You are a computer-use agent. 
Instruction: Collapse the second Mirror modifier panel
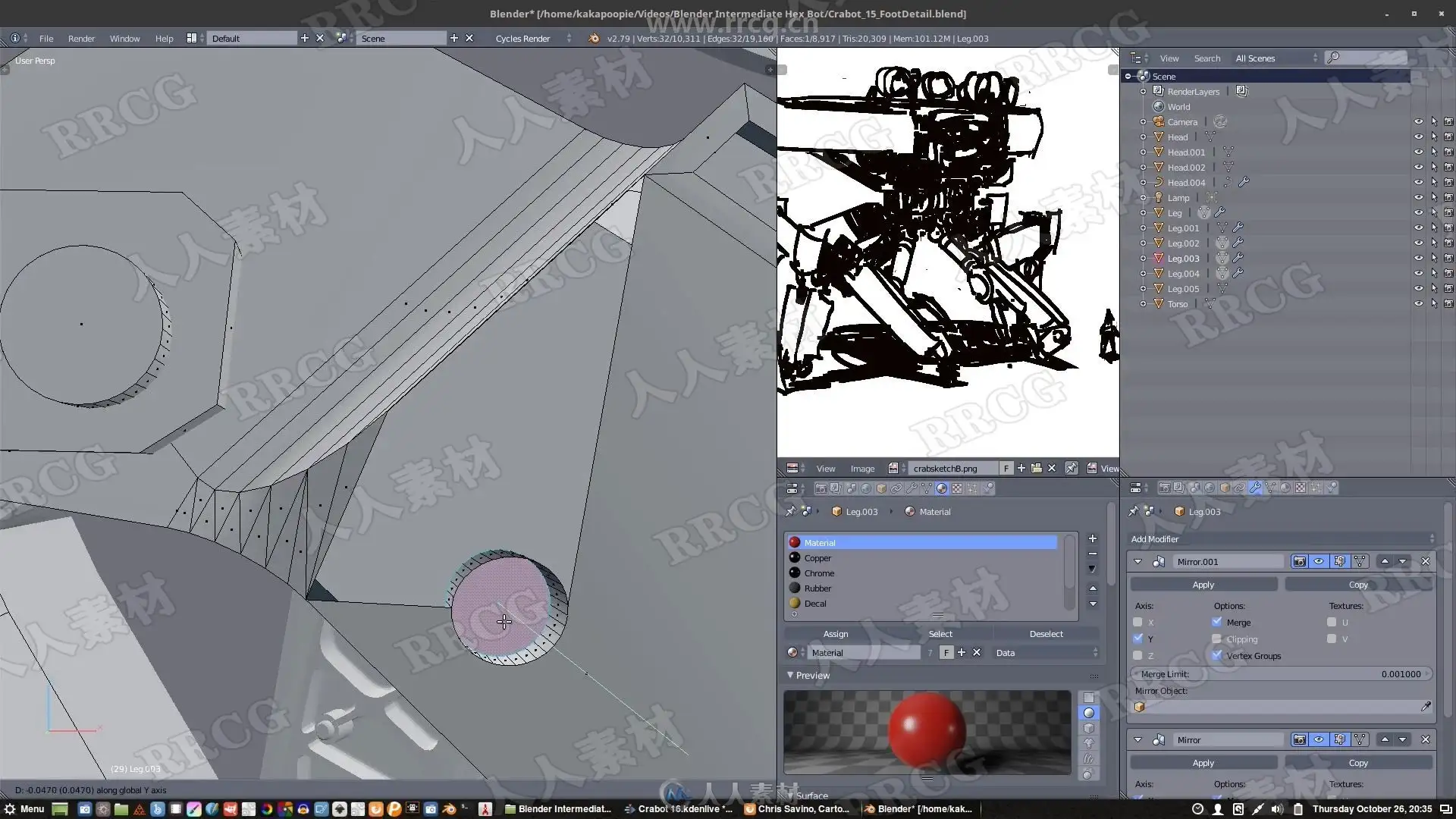[1137, 739]
